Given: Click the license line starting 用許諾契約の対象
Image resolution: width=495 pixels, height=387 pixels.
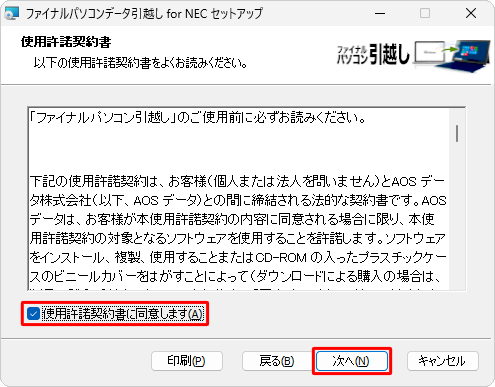Looking at the screenshot, I should (237, 238).
